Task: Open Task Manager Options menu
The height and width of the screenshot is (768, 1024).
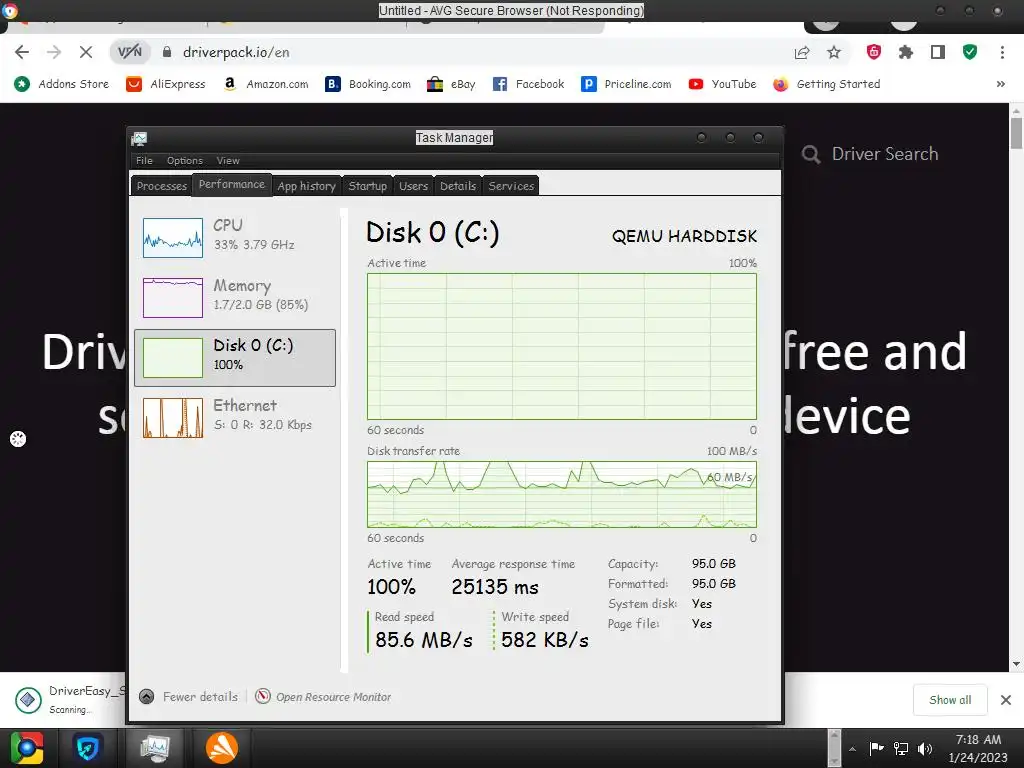Action: 185,161
